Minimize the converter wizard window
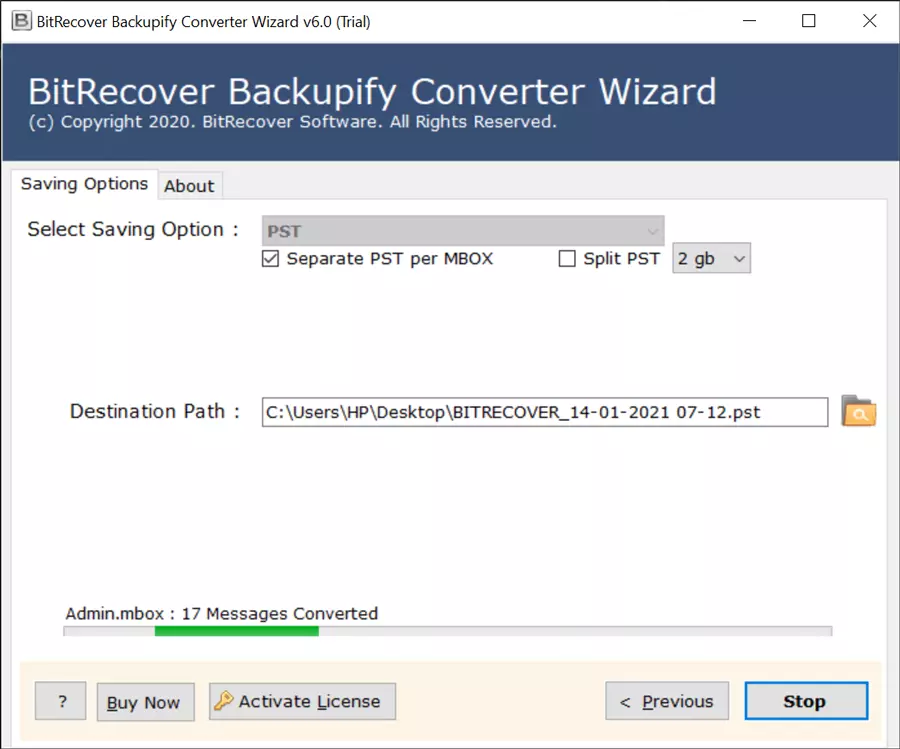Screen dimensions: 900x749 pyautogui.click(x=749, y=21)
